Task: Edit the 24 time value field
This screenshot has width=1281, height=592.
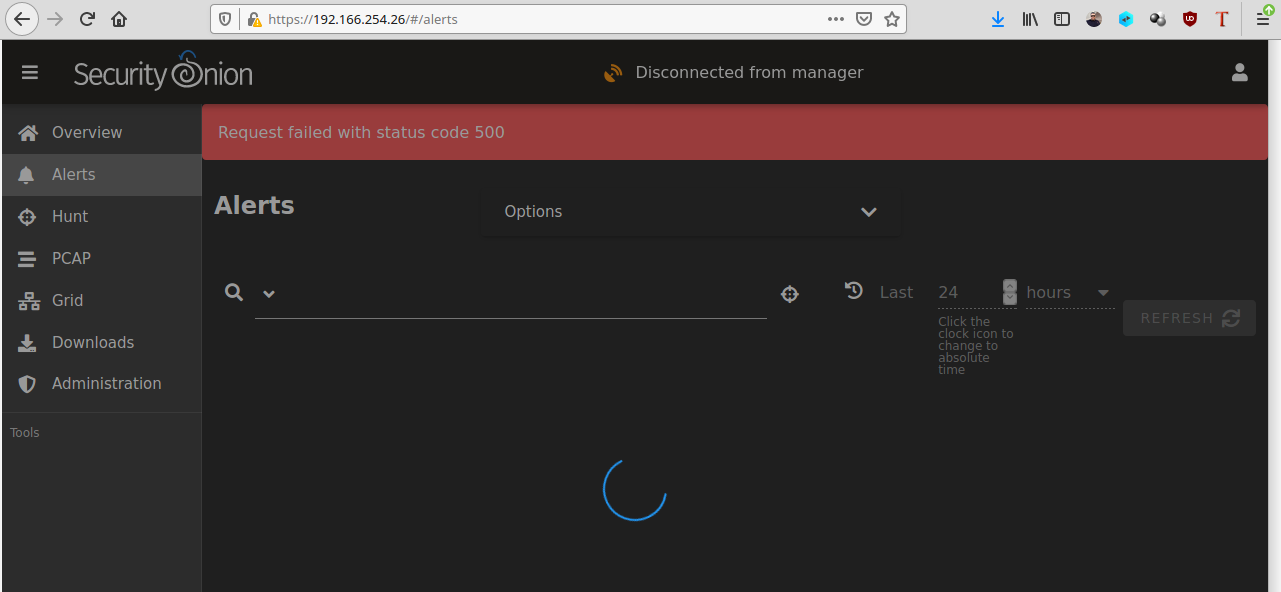Action: [x=968, y=292]
